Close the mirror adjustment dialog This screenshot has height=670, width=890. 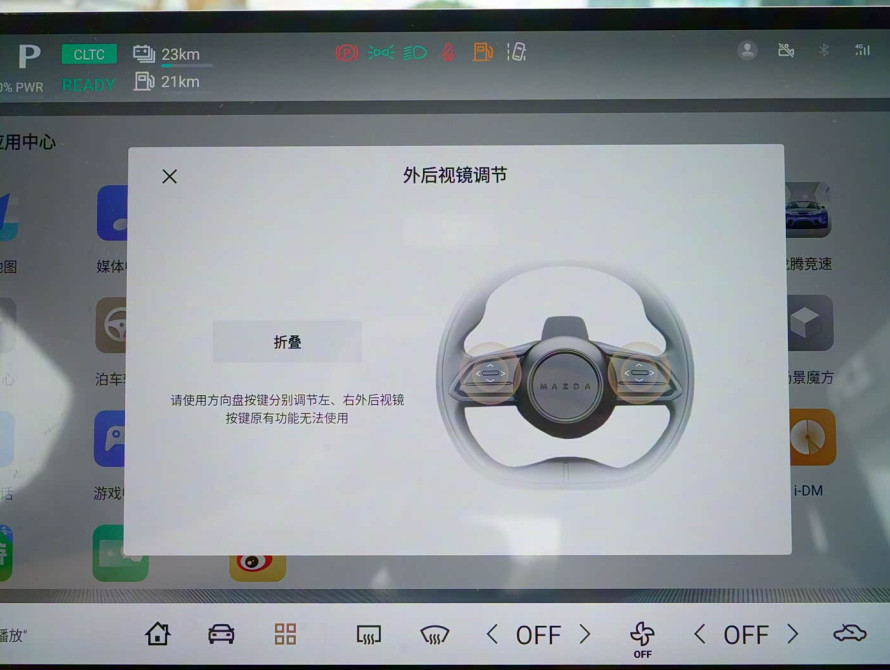(x=169, y=176)
